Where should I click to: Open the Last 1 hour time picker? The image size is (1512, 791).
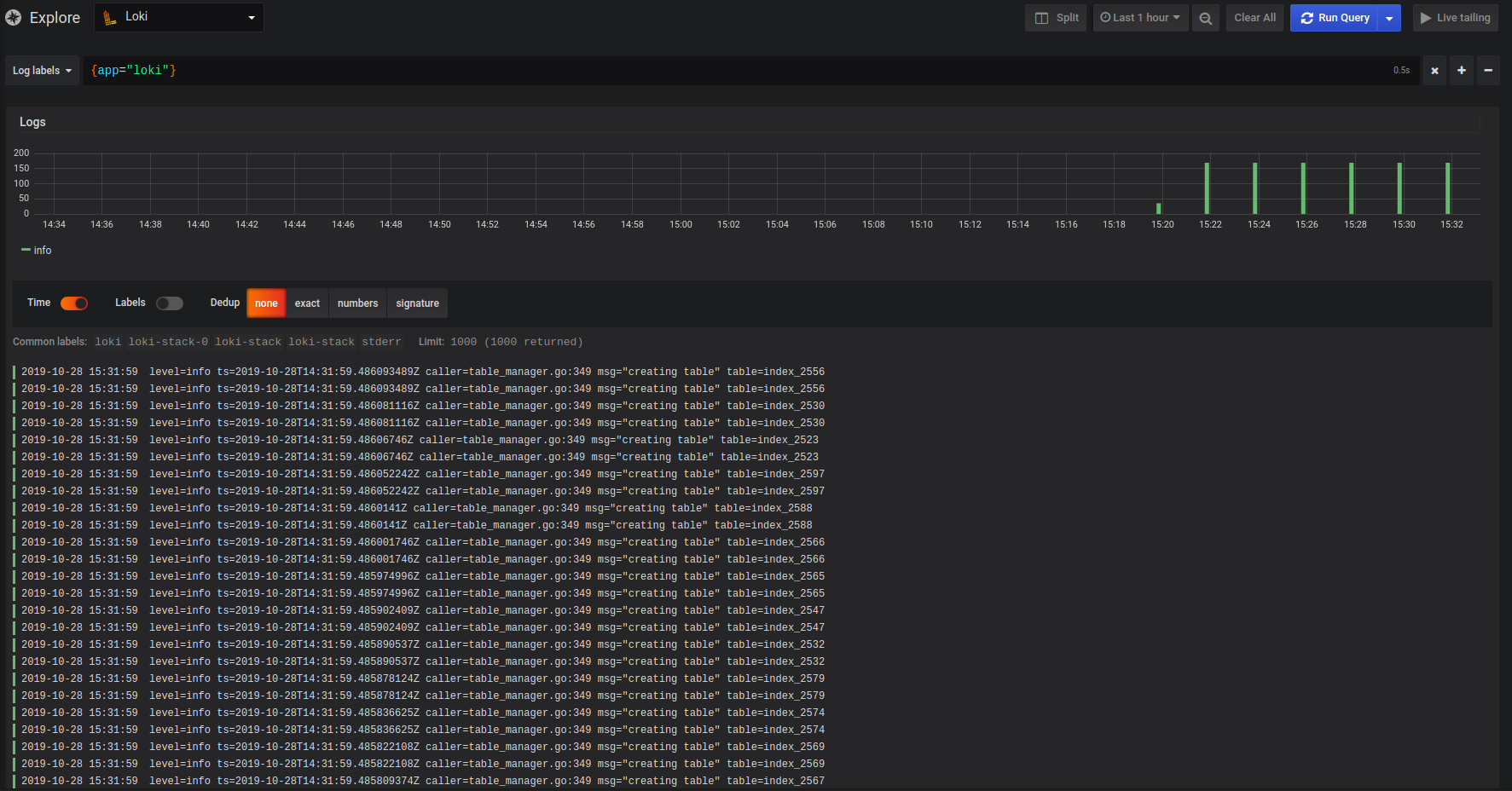(x=1140, y=18)
